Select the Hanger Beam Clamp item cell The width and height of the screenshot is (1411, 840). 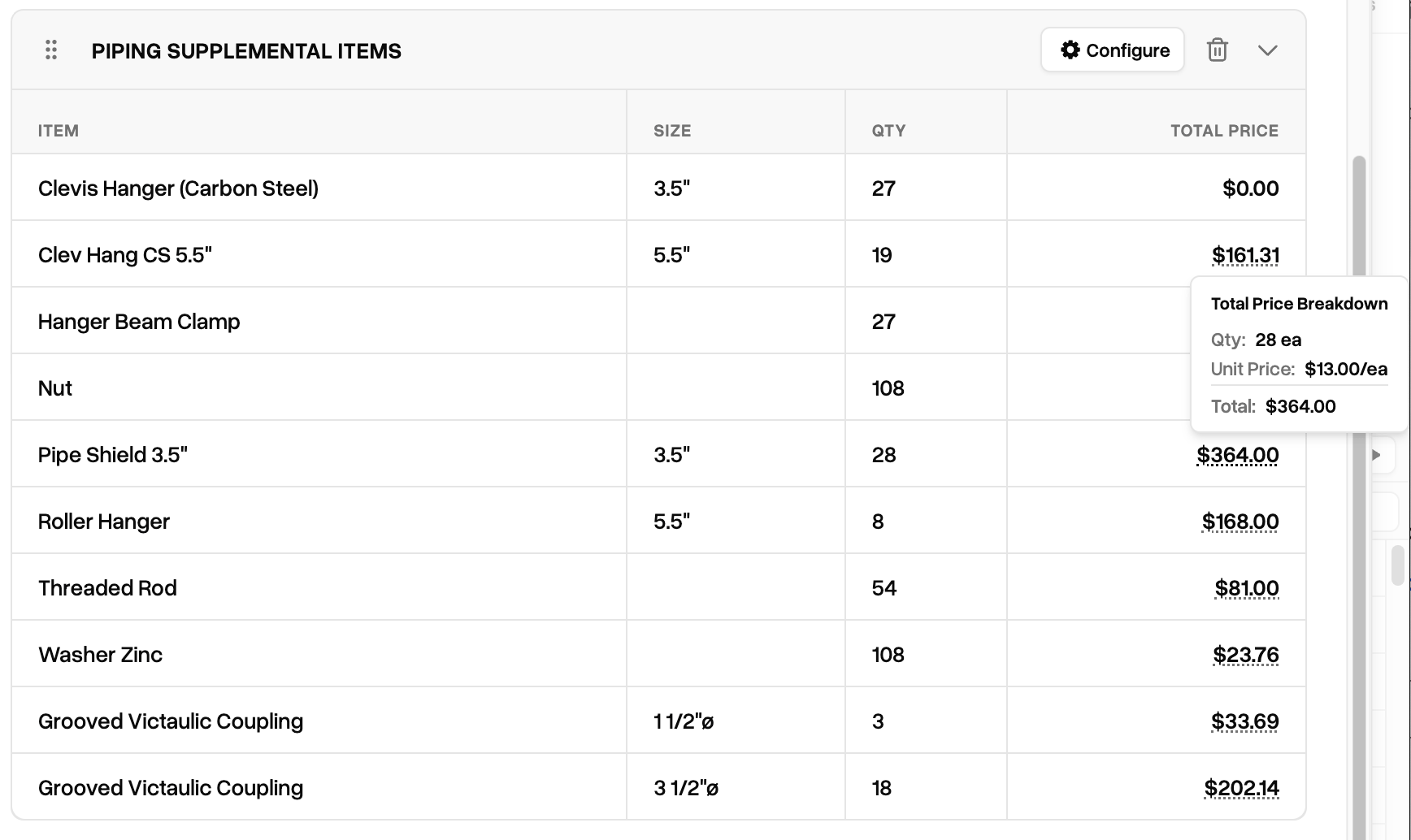click(319, 321)
